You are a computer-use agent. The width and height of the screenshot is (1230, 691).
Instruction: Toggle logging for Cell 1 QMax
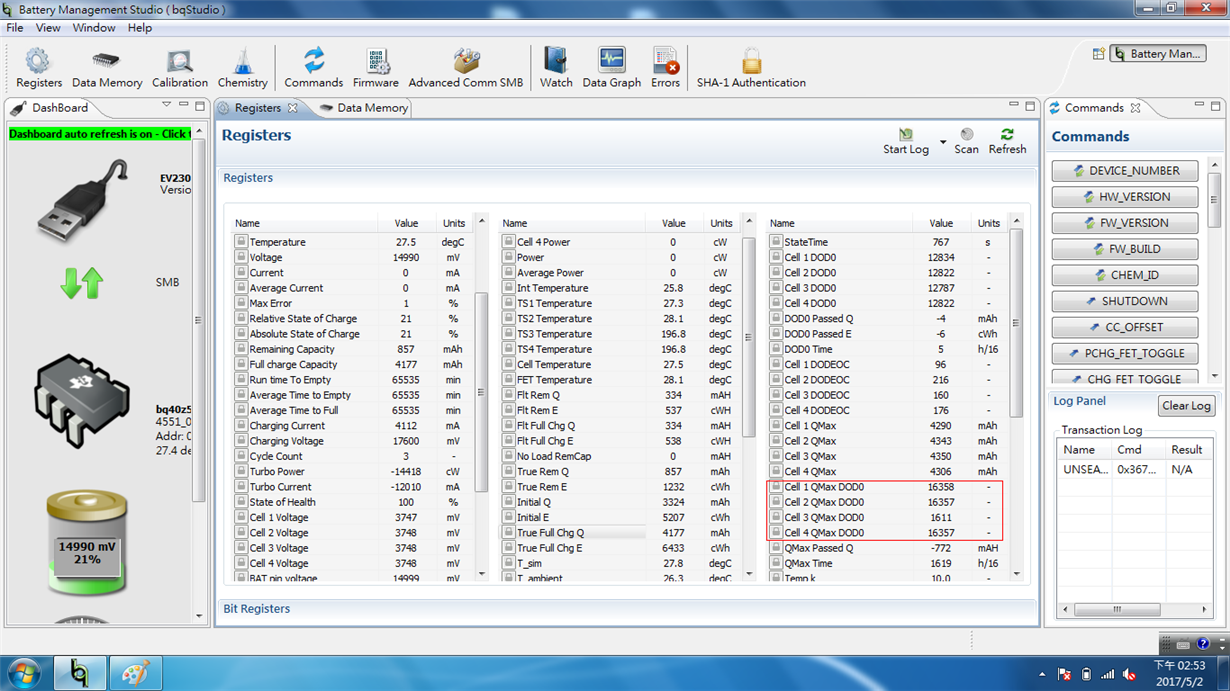776,425
